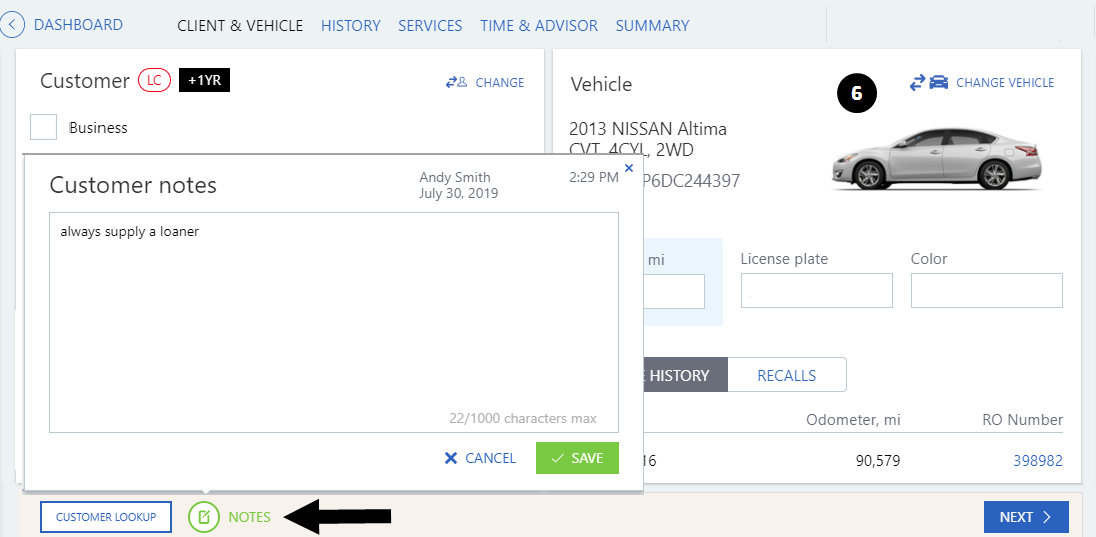Open the Summary tab

(x=652, y=25)
